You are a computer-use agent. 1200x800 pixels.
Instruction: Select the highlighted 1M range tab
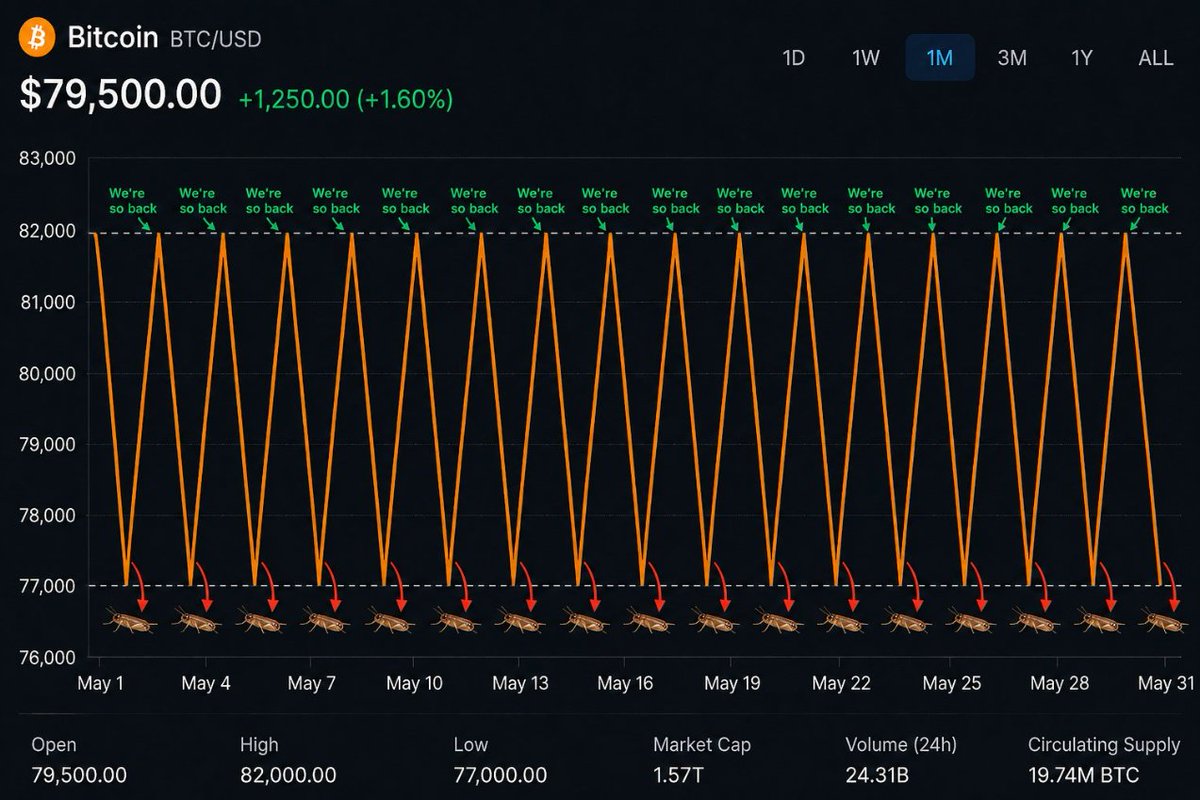pos(939,57)
